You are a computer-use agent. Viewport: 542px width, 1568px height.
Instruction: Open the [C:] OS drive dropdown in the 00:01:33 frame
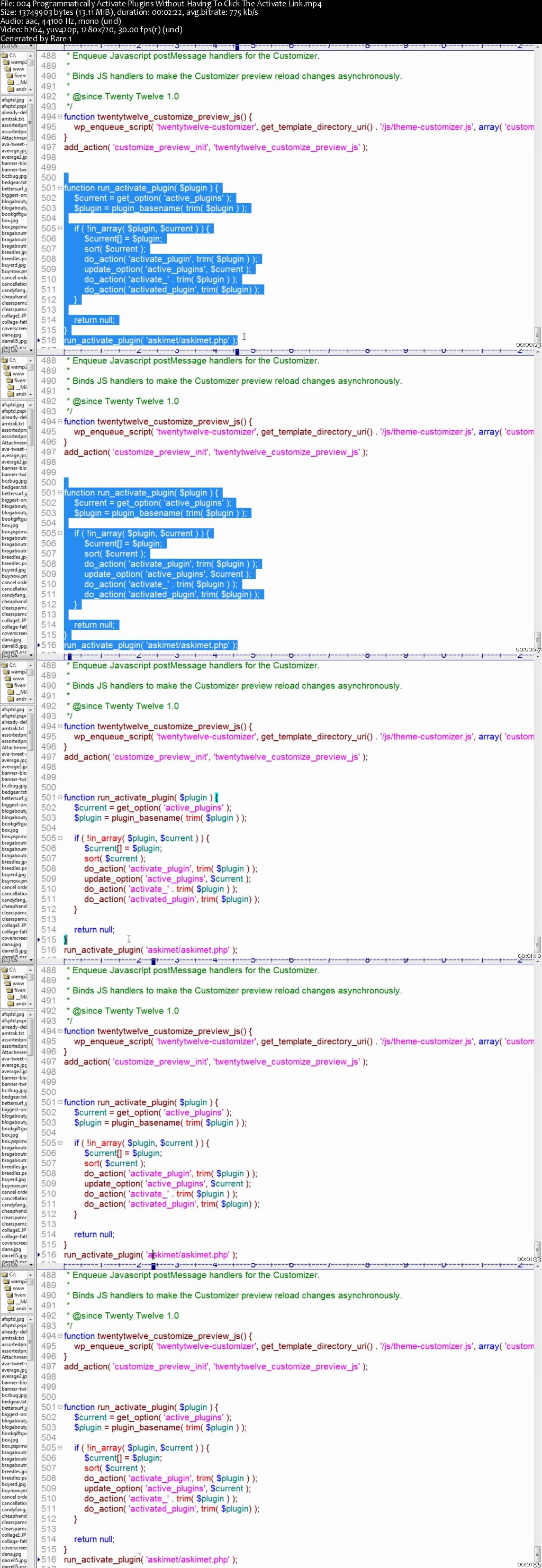point(17,960)
